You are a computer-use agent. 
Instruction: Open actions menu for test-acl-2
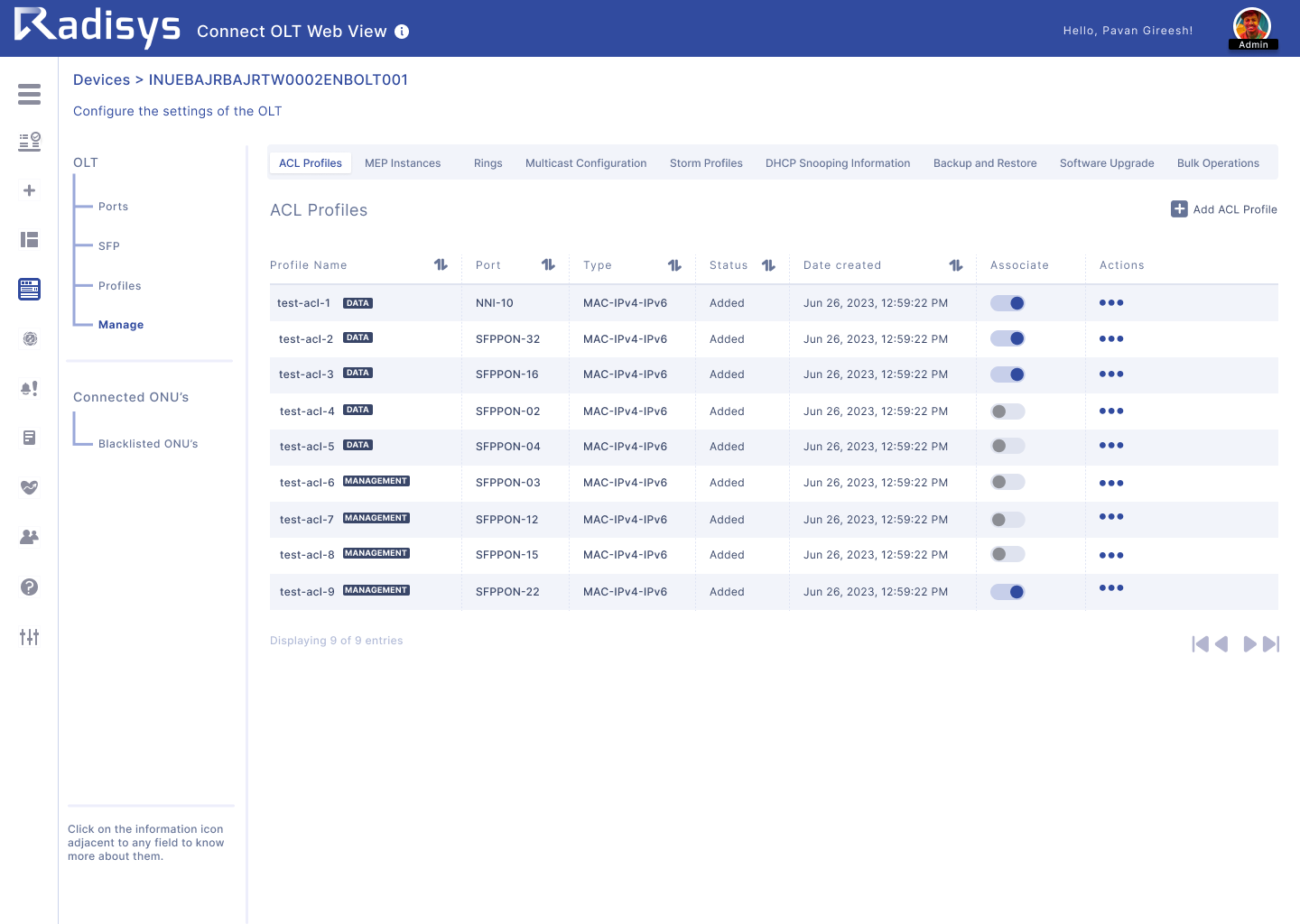point(1111,338)
